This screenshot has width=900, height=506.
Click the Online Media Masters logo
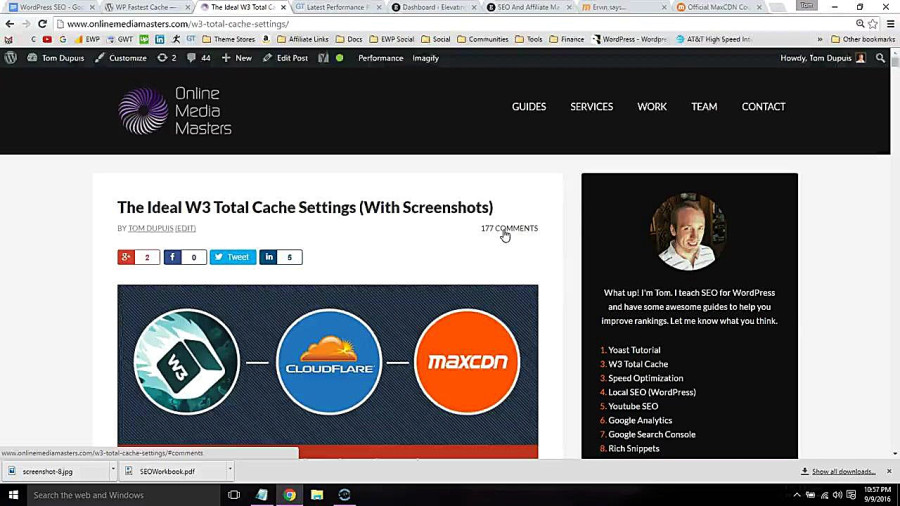pyautogui.click(x=174, y=111)
